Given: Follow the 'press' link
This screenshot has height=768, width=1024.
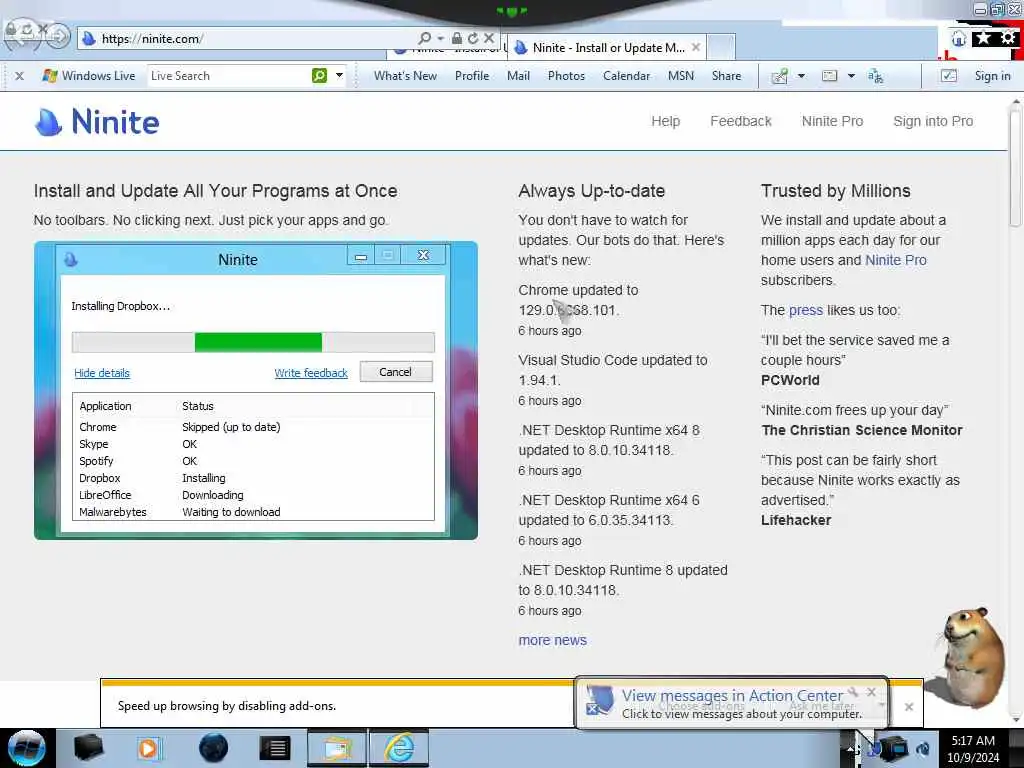Looking at the screenshot, I should pos(805,310).
